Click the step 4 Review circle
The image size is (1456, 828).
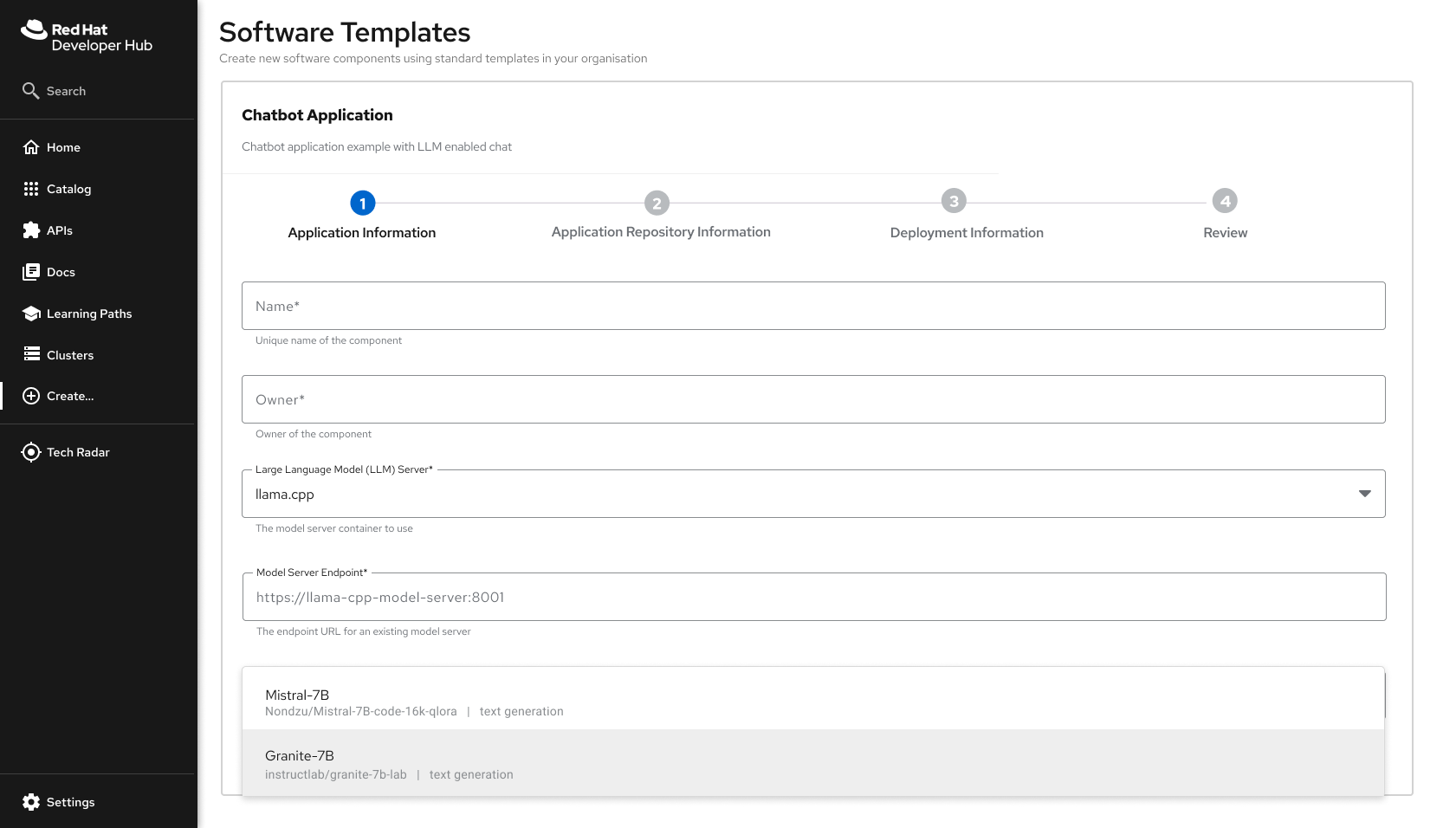[x=1225, y=202]
